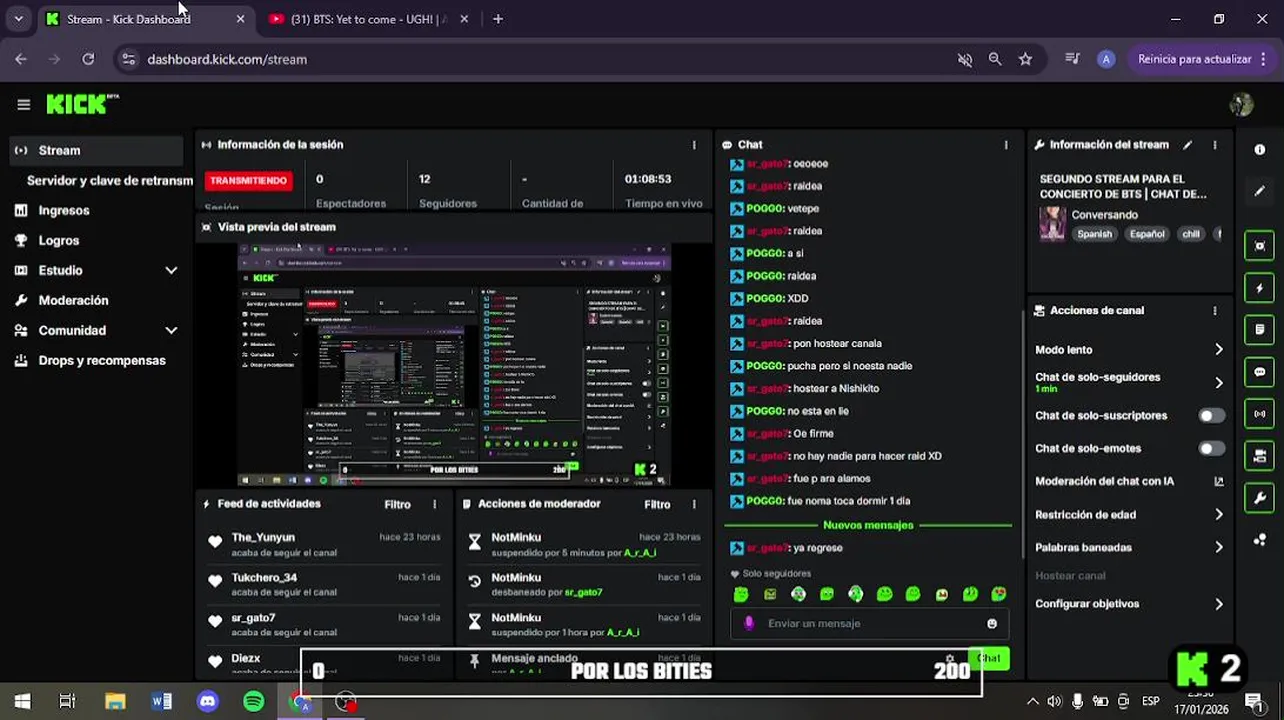Screen dimensions: 1284x720
Task: Click Filtro in Acciones de moderador
Action: (657, 504)
